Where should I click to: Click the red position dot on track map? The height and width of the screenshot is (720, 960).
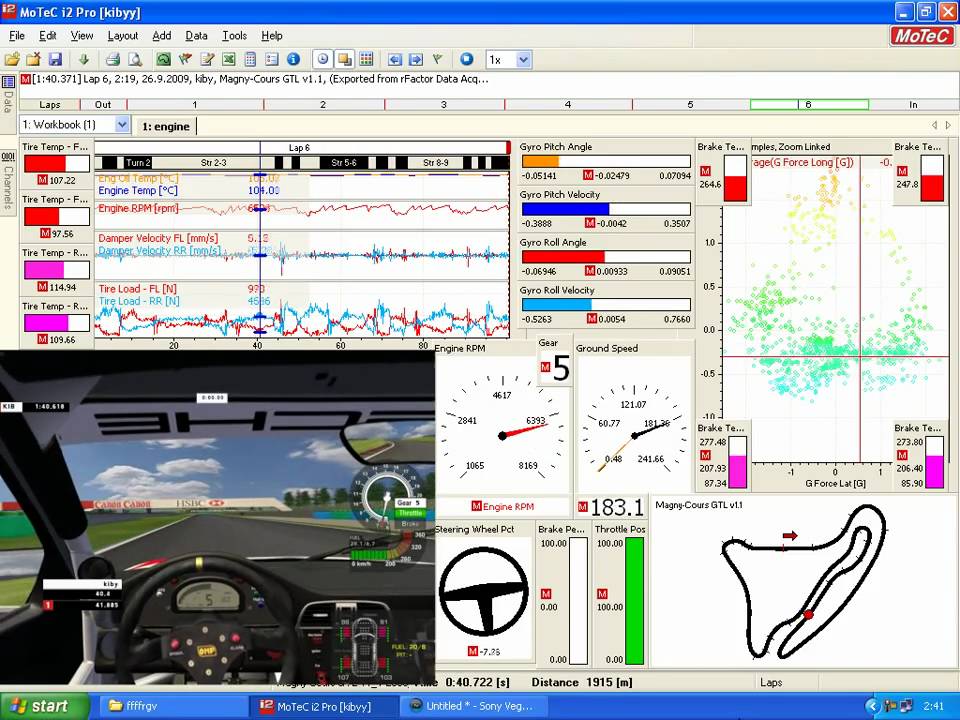[808, 615]
